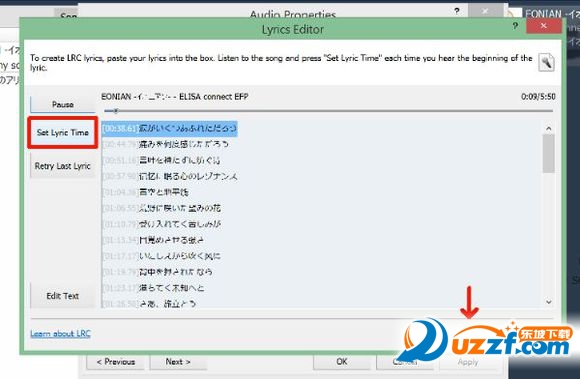Select the lyric line at 00:44.79
Viewport: 580px width, 379px height.
(x=166, y=144)
